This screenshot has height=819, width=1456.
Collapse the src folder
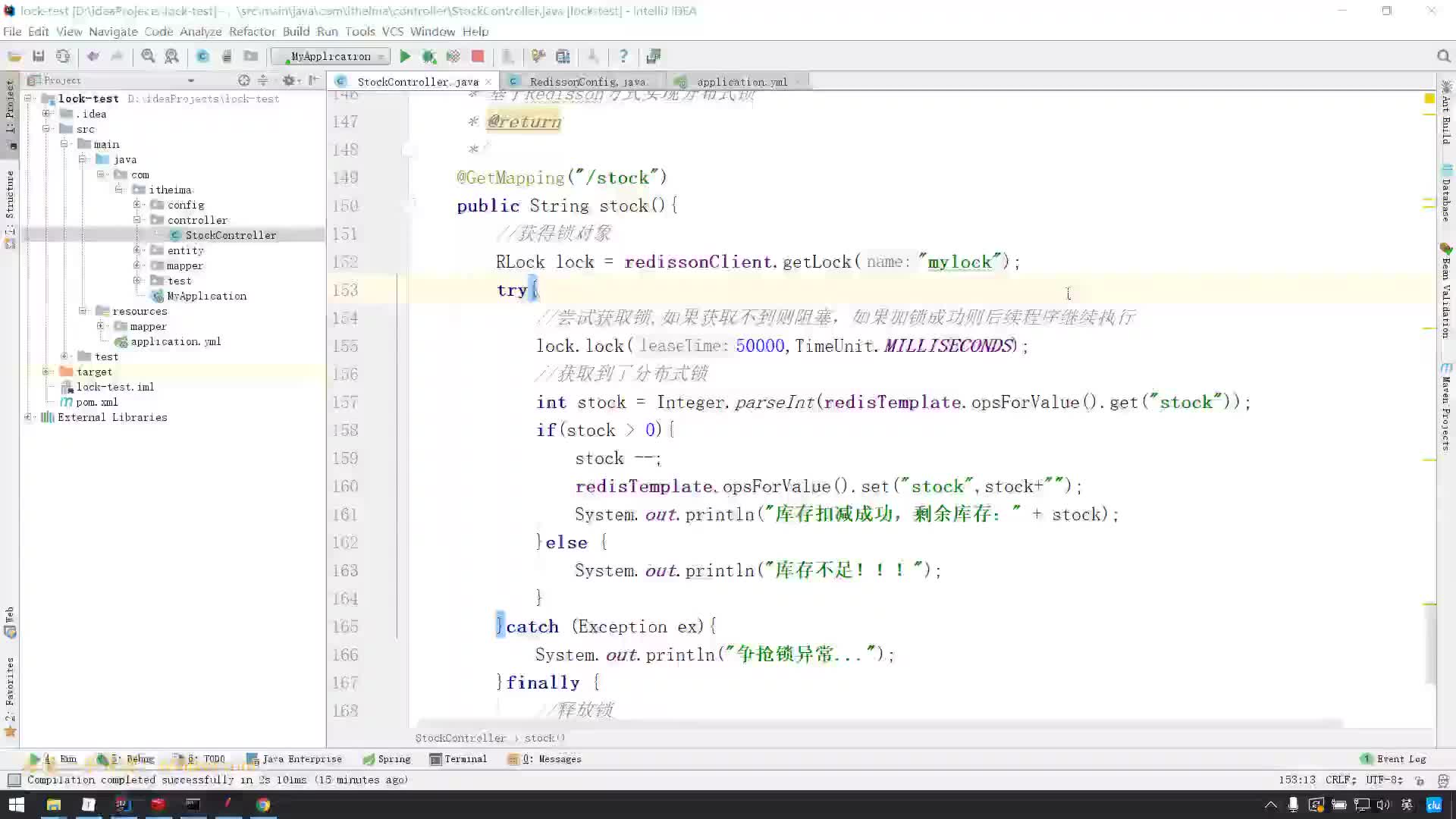click(46, 129)
